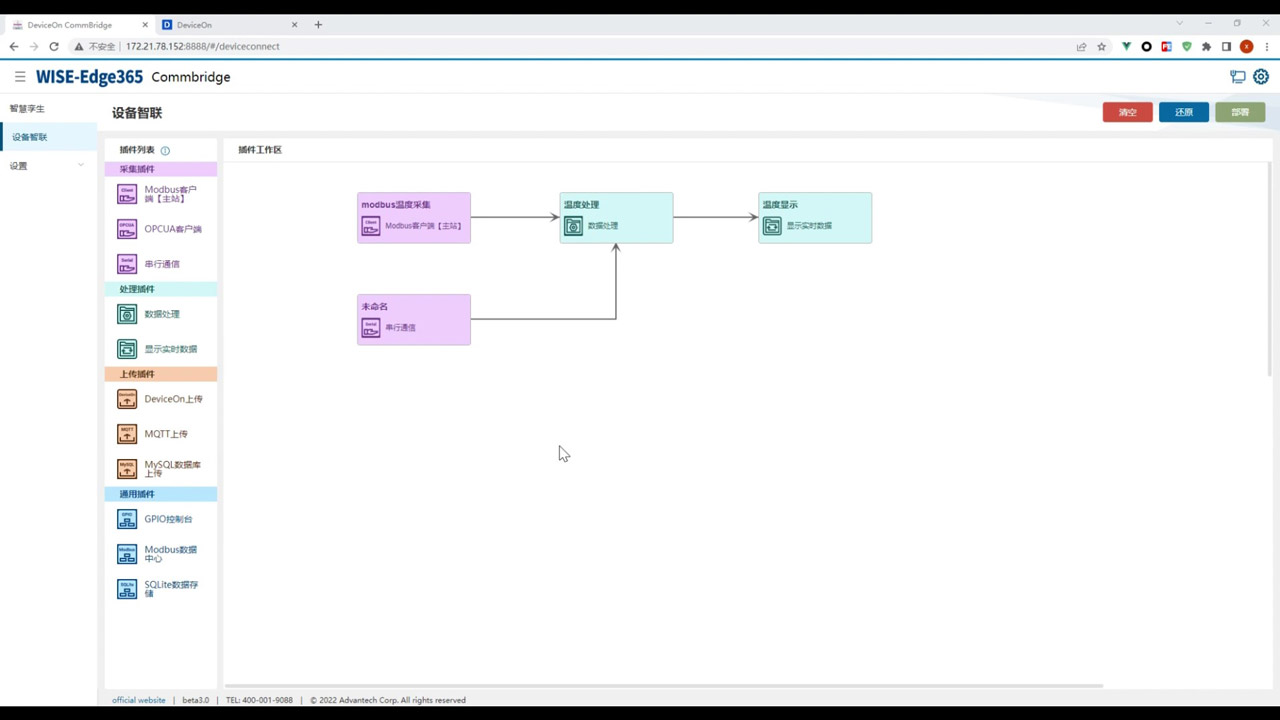Click the workspace horizontal scrollbar
The image size is (1280, 720).
pos(665,686)
